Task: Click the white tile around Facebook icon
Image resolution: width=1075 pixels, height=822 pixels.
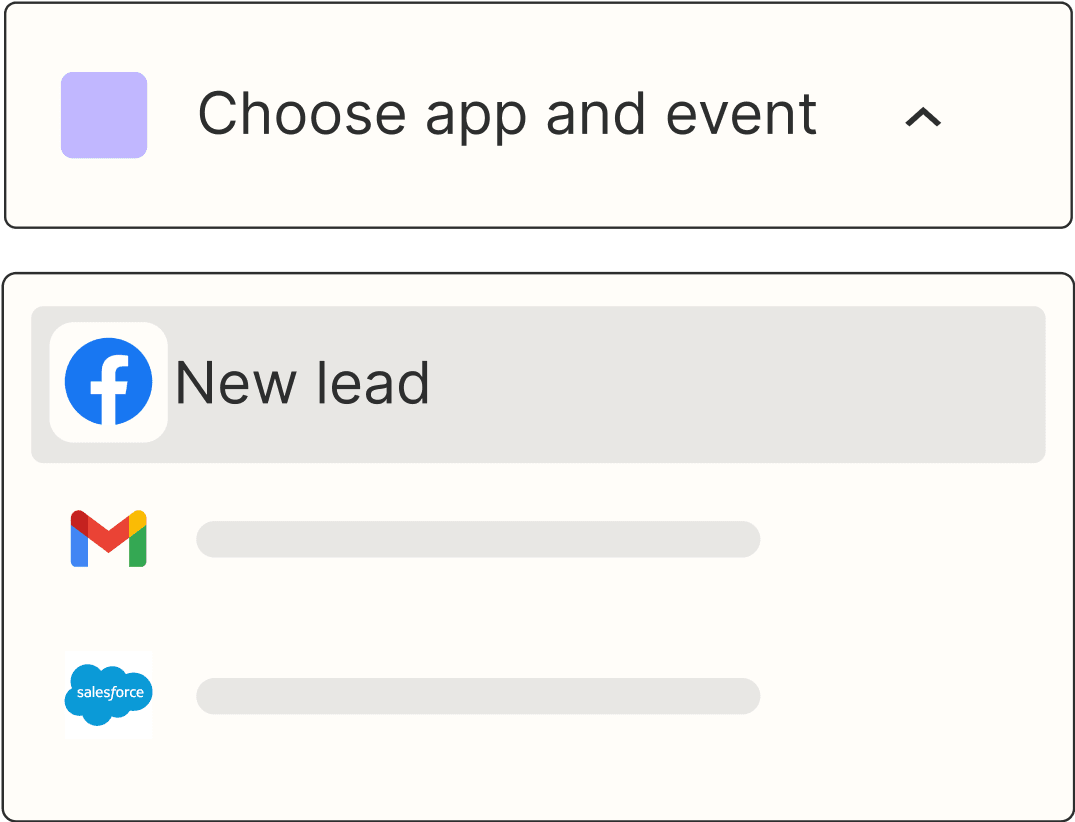Action: (x=108, y=382)
